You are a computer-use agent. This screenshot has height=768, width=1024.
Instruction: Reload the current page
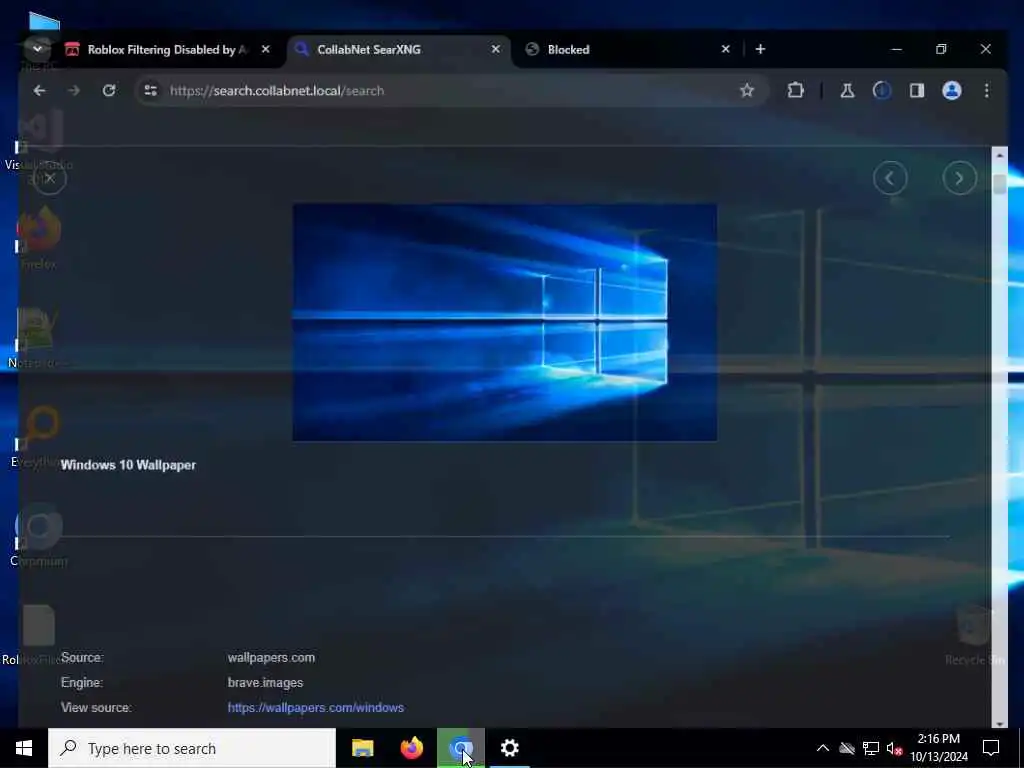[109, 91]
